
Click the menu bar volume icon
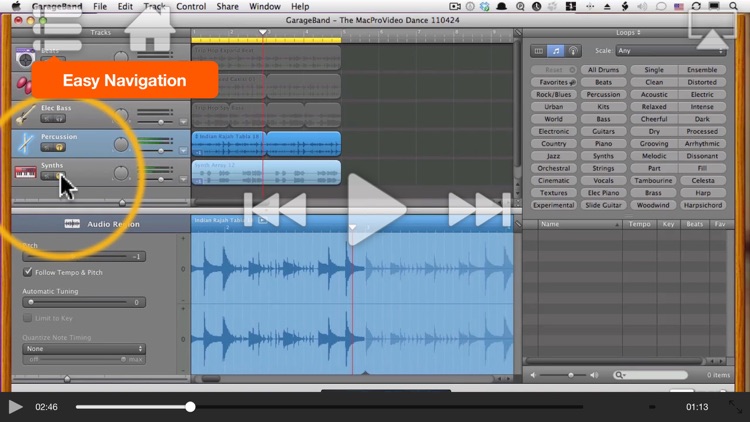[642, 6]
